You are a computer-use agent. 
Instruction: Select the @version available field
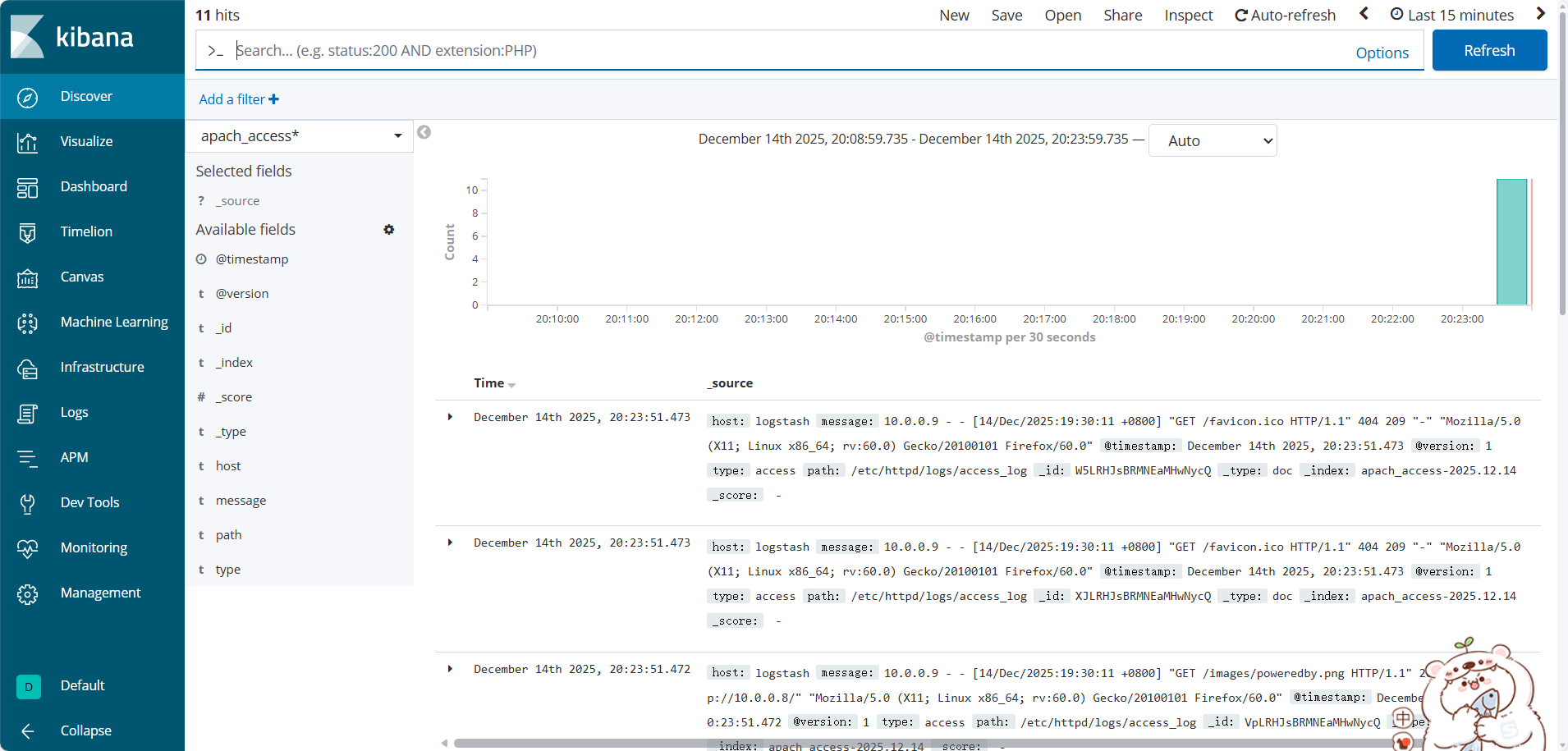tap(242, 294)
